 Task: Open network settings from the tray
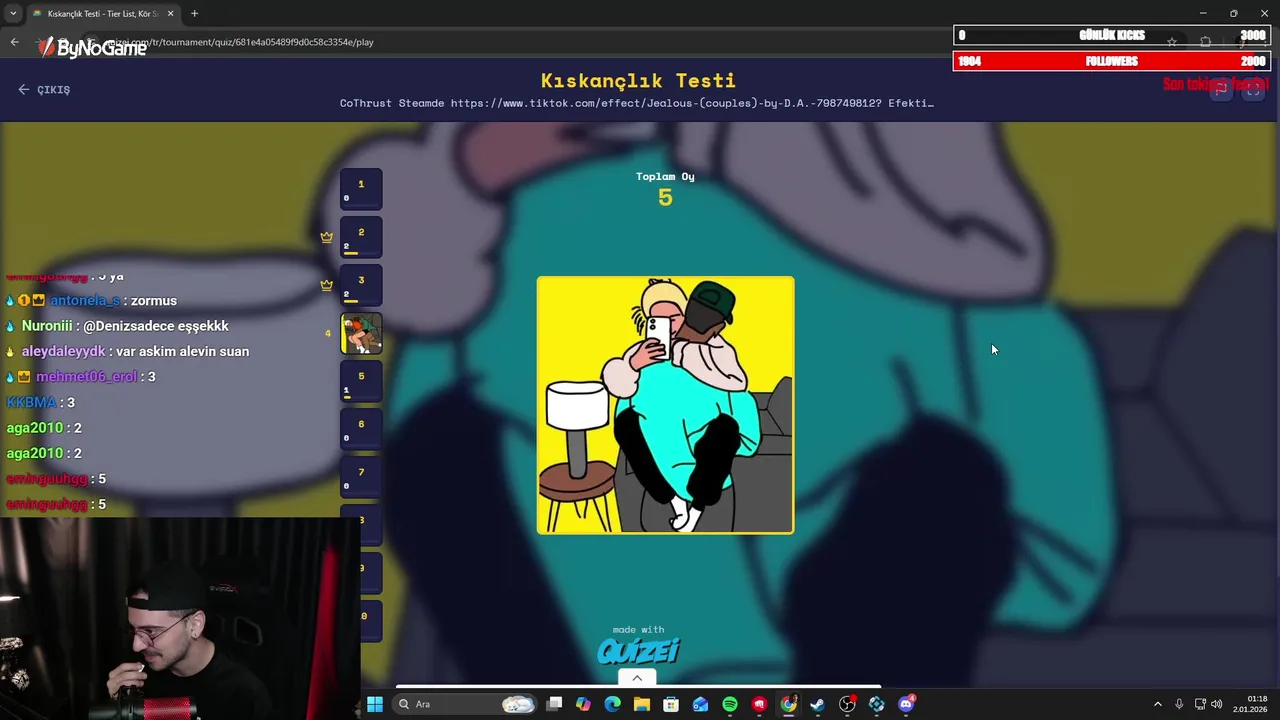coord(1200,704)
